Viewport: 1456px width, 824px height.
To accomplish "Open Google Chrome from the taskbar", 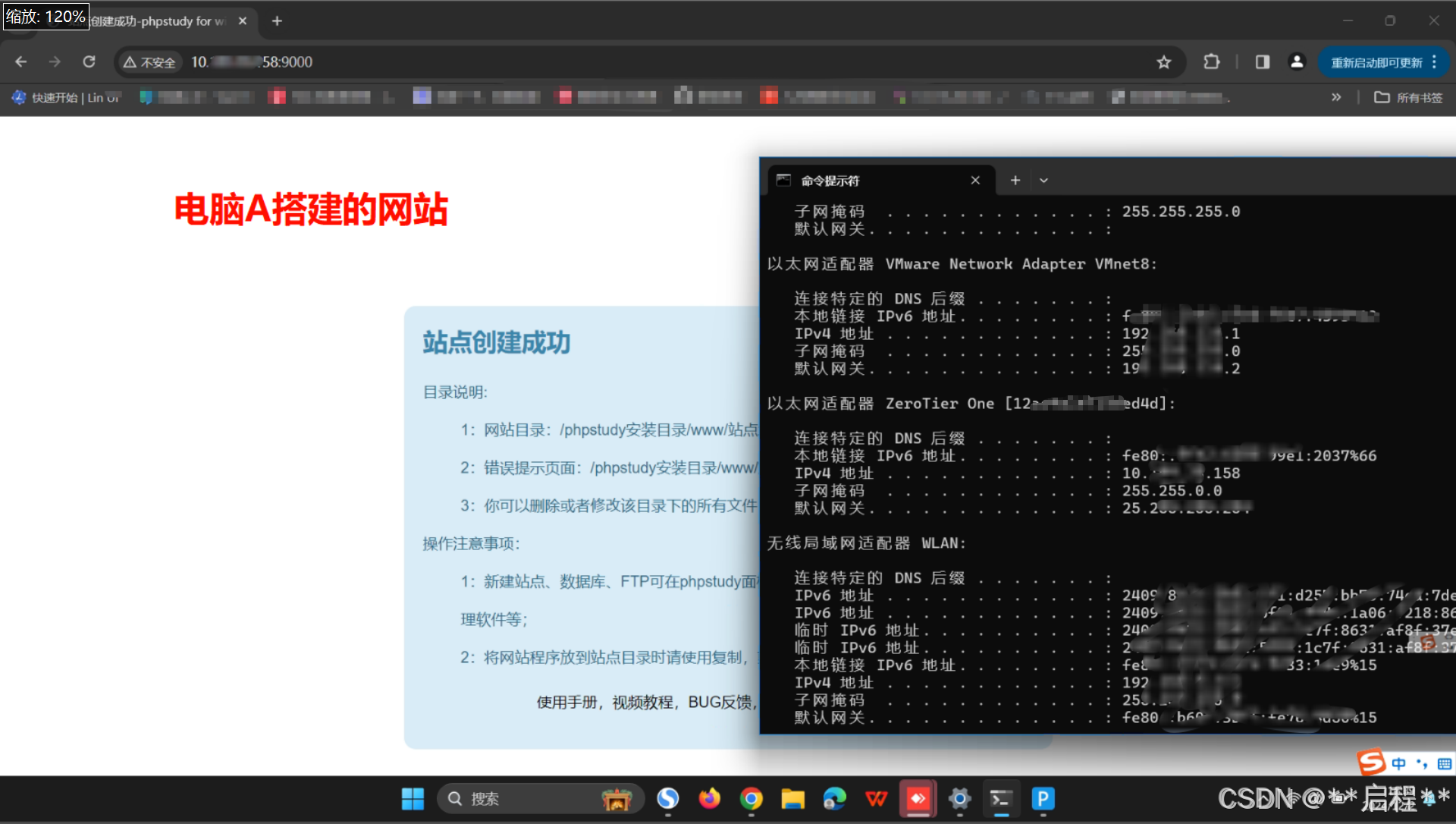I will coord(751,799).
